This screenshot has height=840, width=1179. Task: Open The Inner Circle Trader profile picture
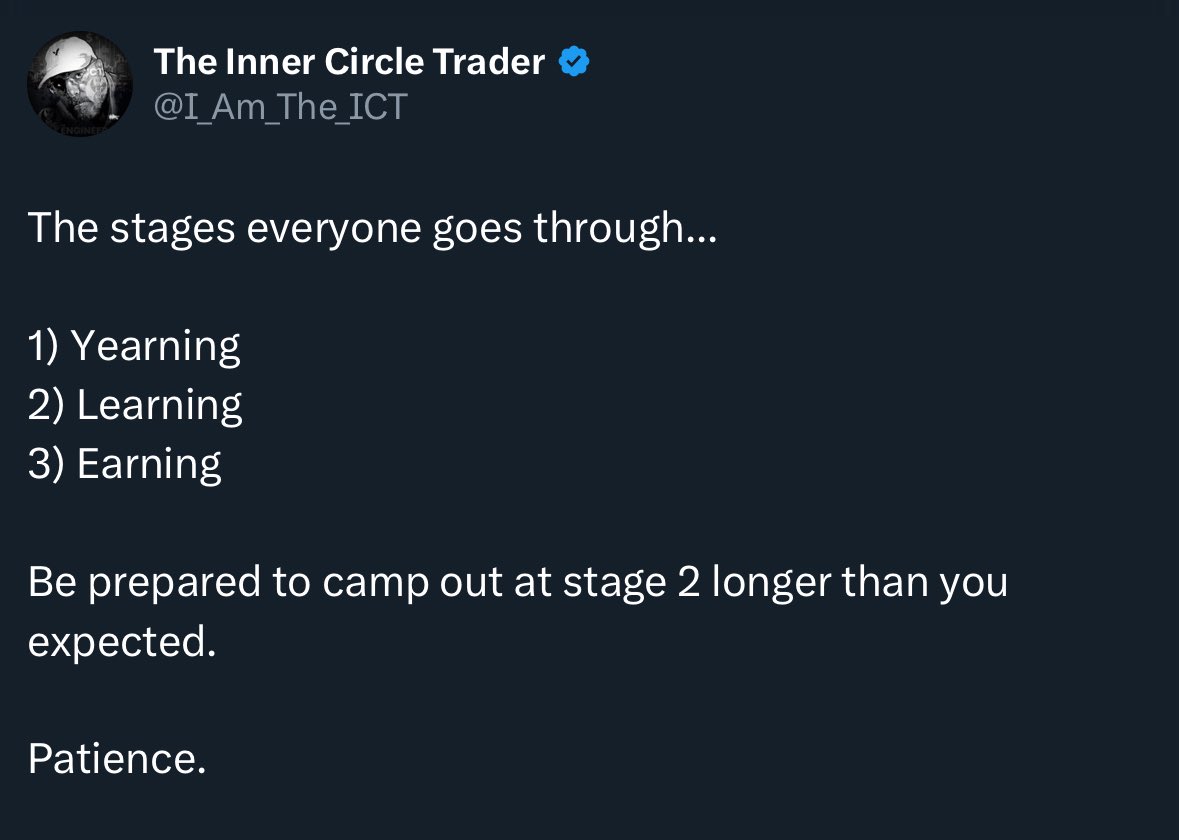pyautogui.click(x=80, y=83)
